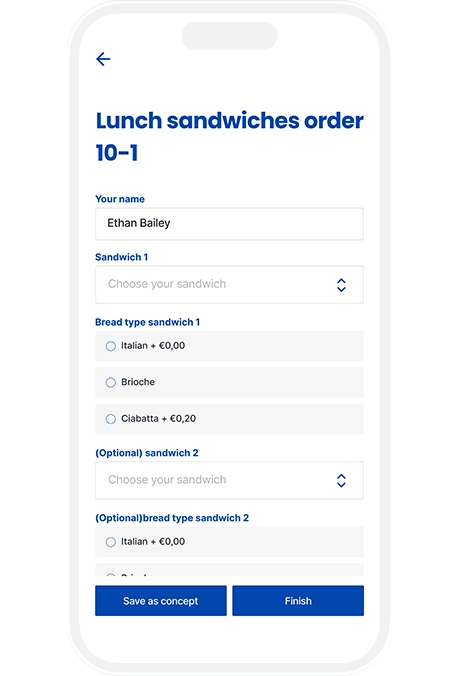459x676 pixels.
Task: Click the Ethan Bailey name text
Action: (139, 223)
